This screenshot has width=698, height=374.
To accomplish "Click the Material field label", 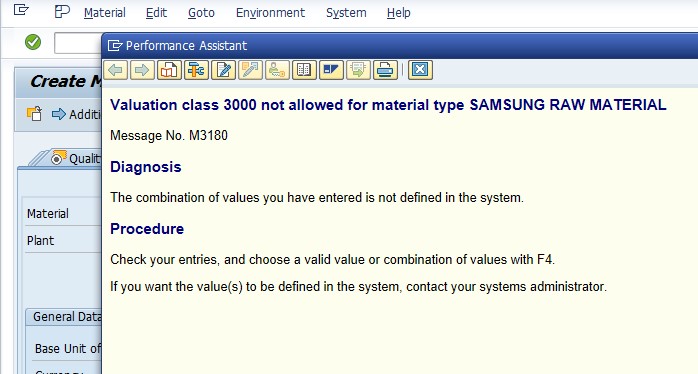I will [48, 214].
